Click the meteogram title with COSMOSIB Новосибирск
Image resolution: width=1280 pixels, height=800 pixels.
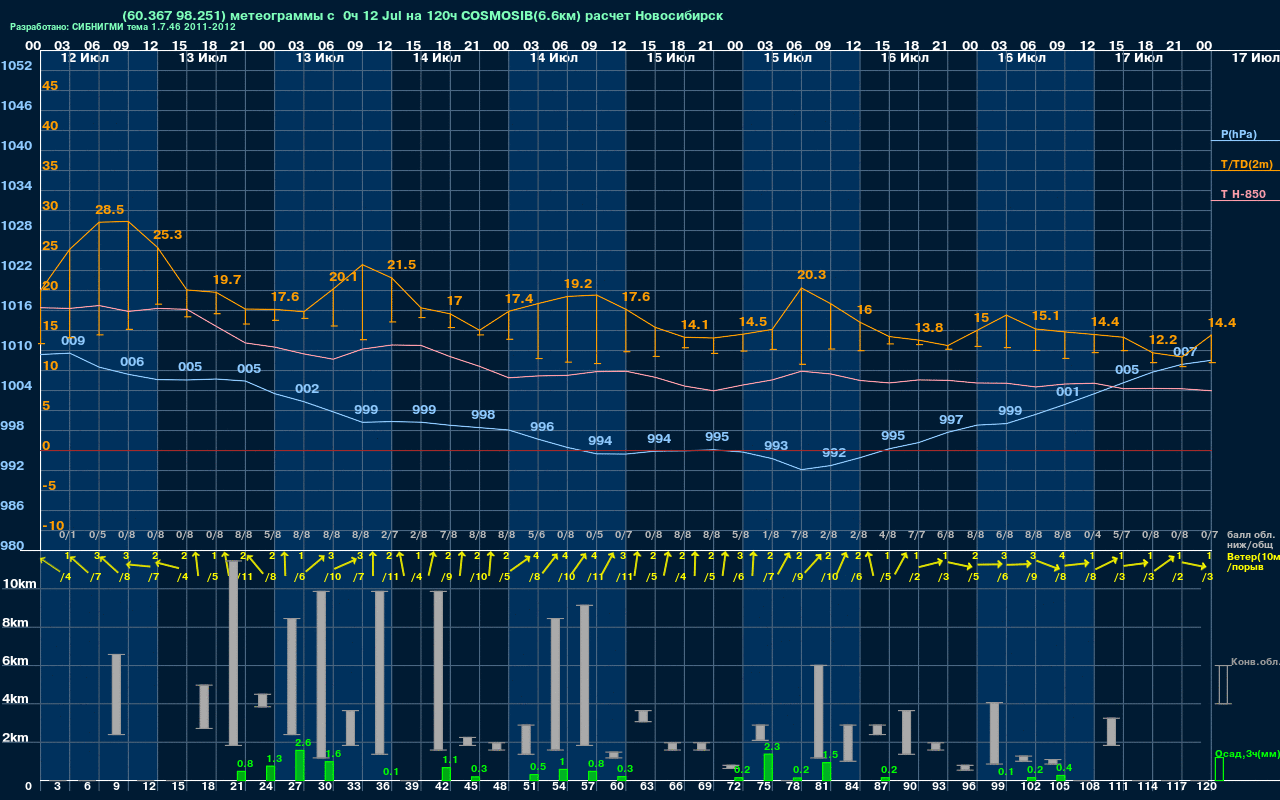(x=422, y=15)
